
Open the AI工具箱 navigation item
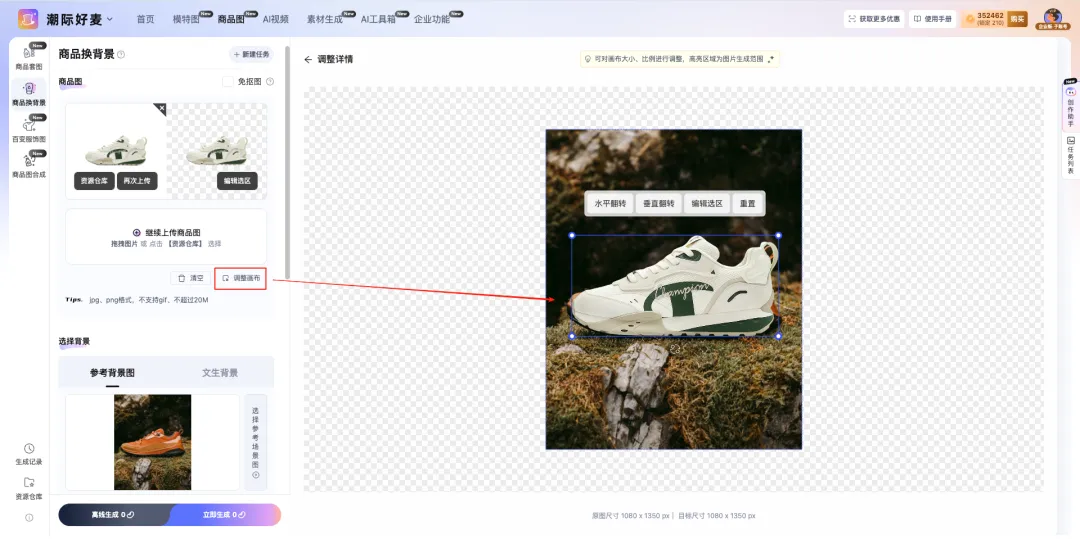(x=378, y=19)
